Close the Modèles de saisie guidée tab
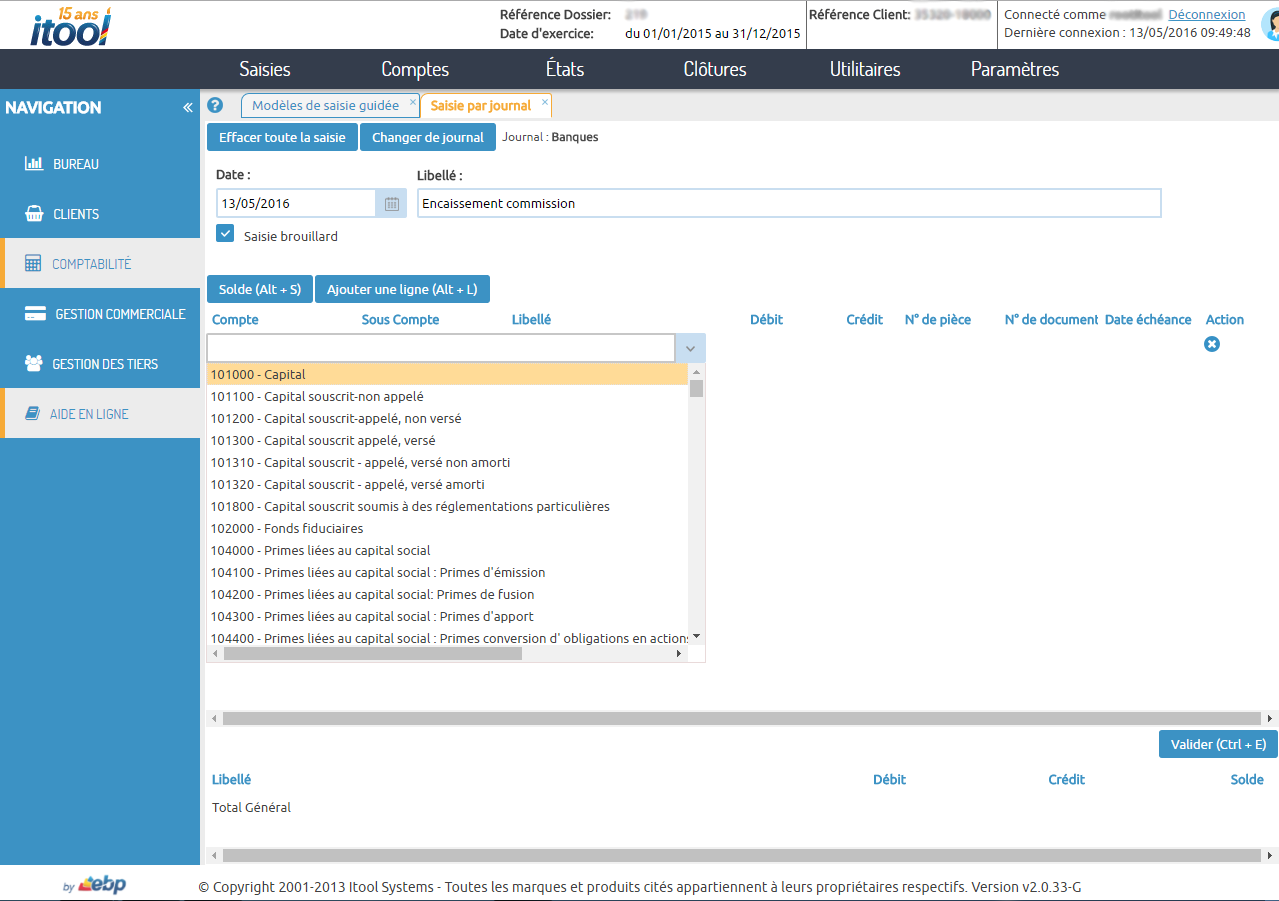 point(412,102)
